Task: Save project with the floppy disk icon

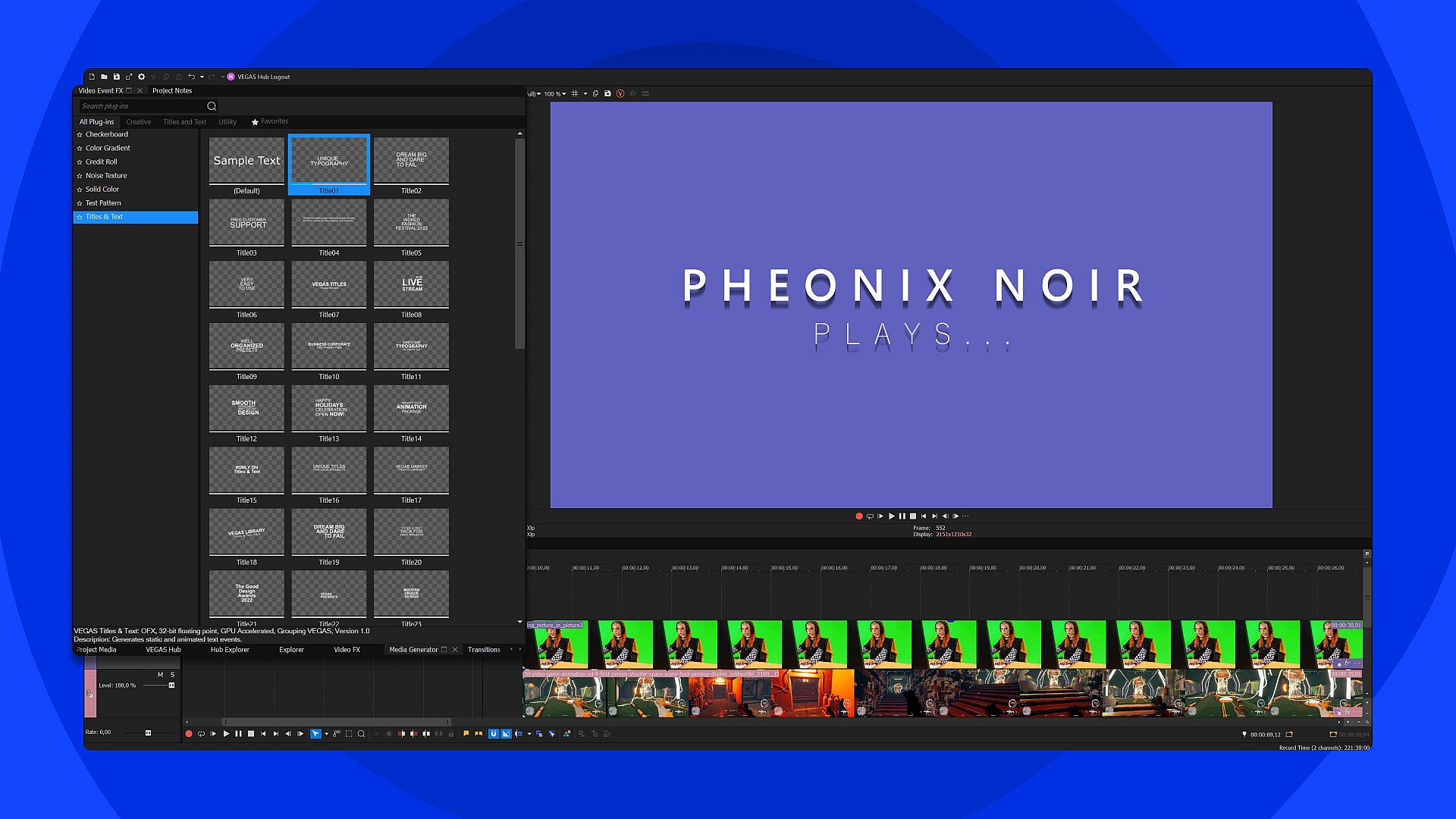Action: [x=116, y=77]
